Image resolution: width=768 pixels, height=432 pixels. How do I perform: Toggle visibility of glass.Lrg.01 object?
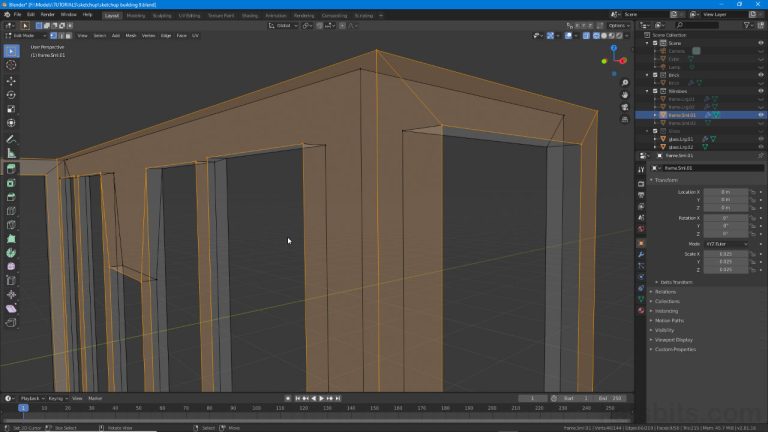(761, 139)
